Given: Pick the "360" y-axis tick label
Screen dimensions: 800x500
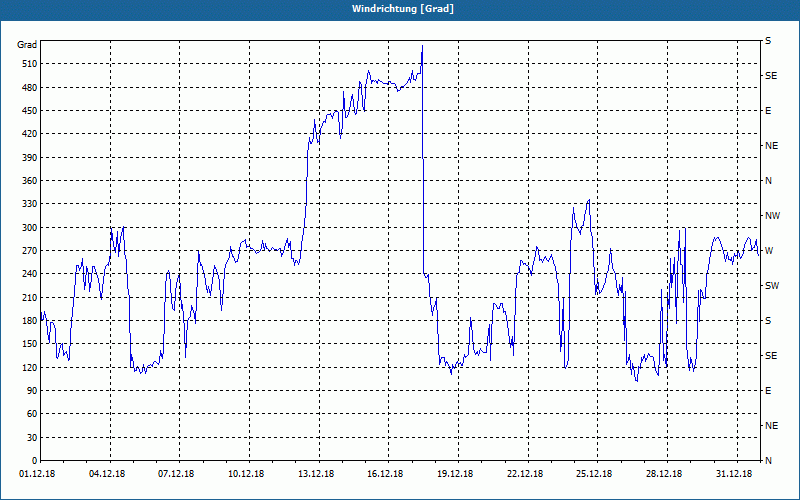Looking at the screenshot, I should point(30,181).
